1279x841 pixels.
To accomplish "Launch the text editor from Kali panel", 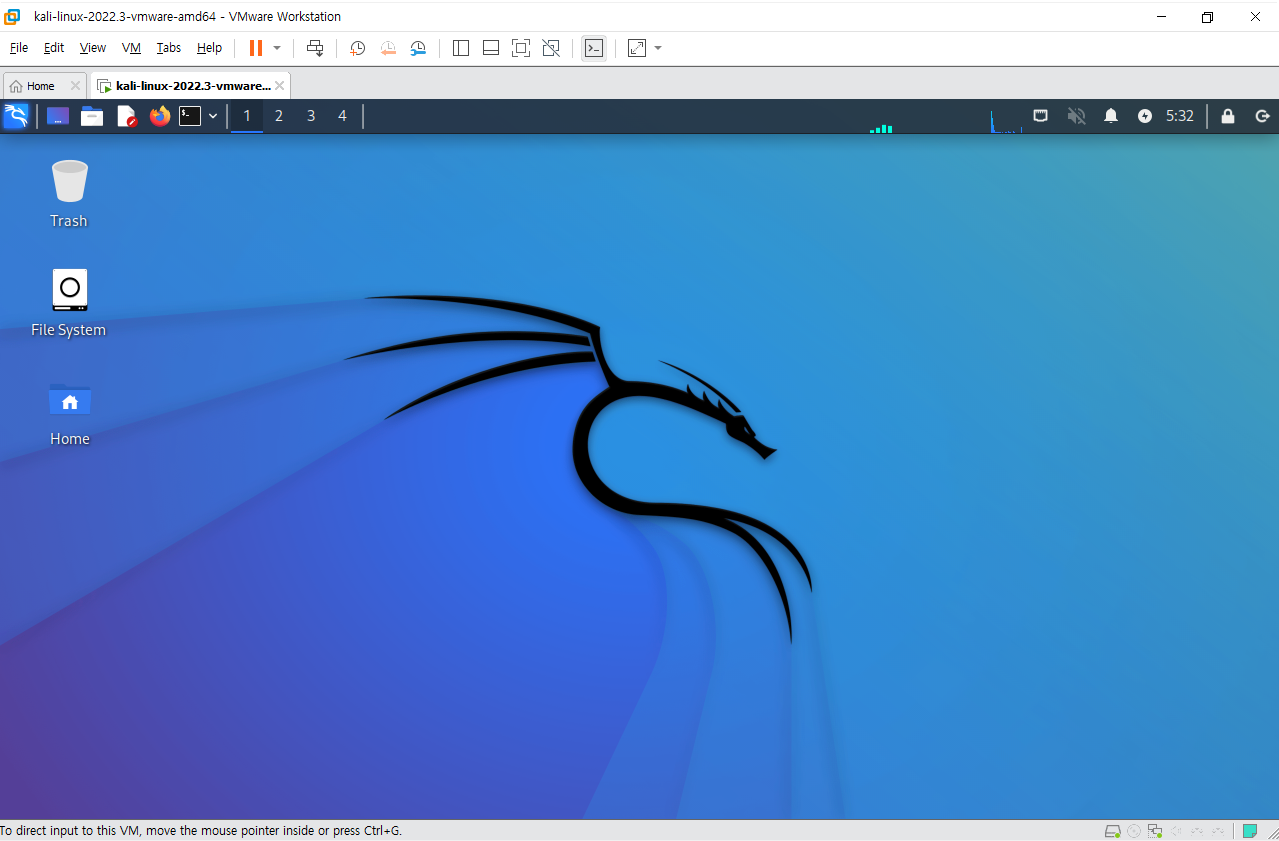I will [x=127, y=116].
